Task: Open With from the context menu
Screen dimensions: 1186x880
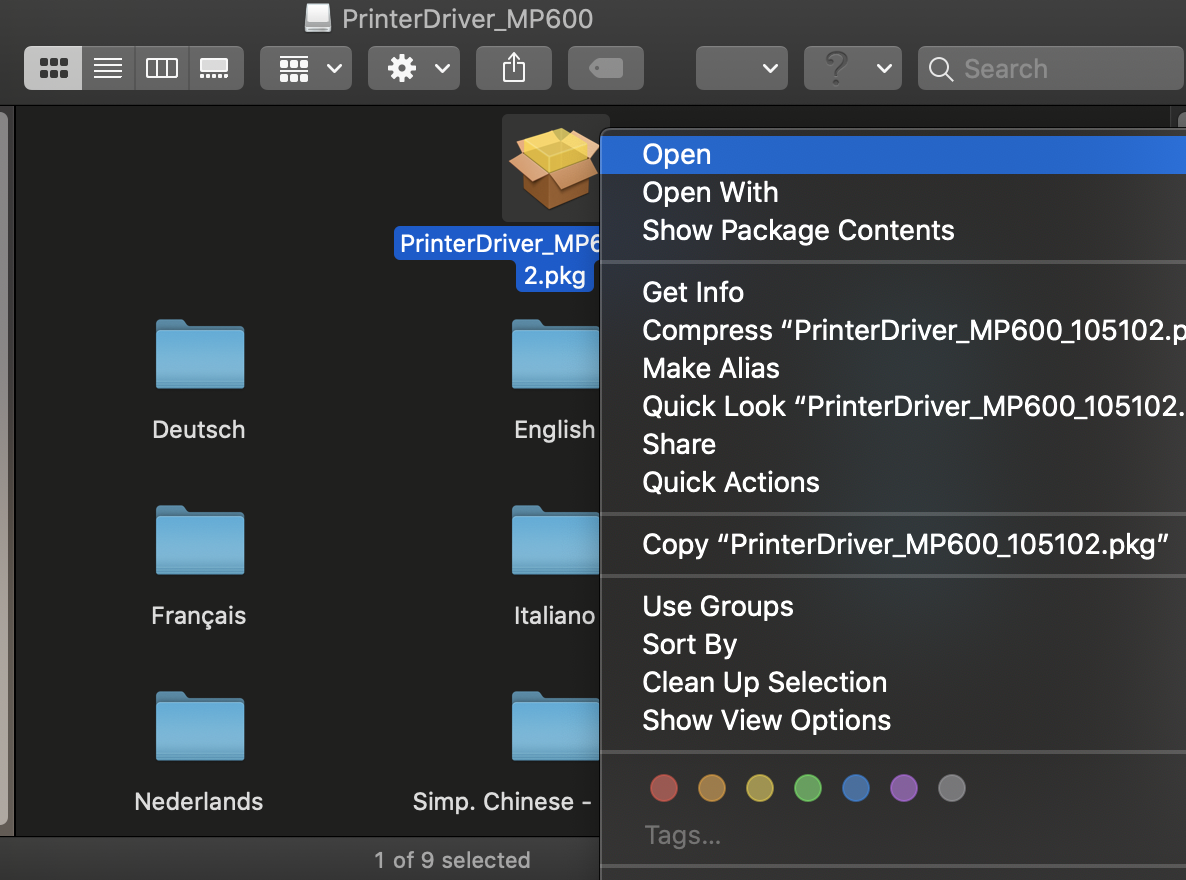Action: coord(710,192)
